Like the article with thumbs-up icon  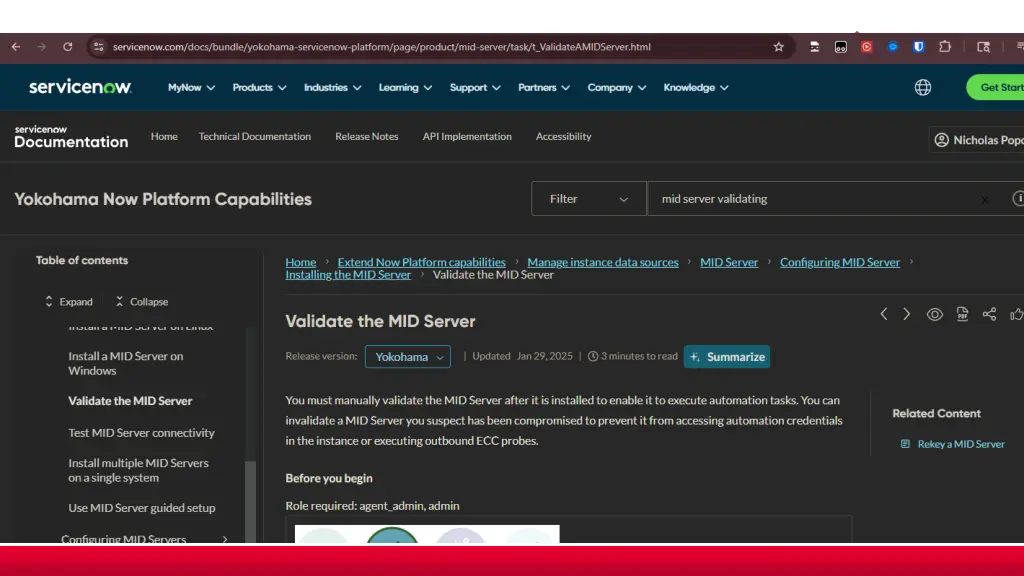click(x=1017, y=314)
